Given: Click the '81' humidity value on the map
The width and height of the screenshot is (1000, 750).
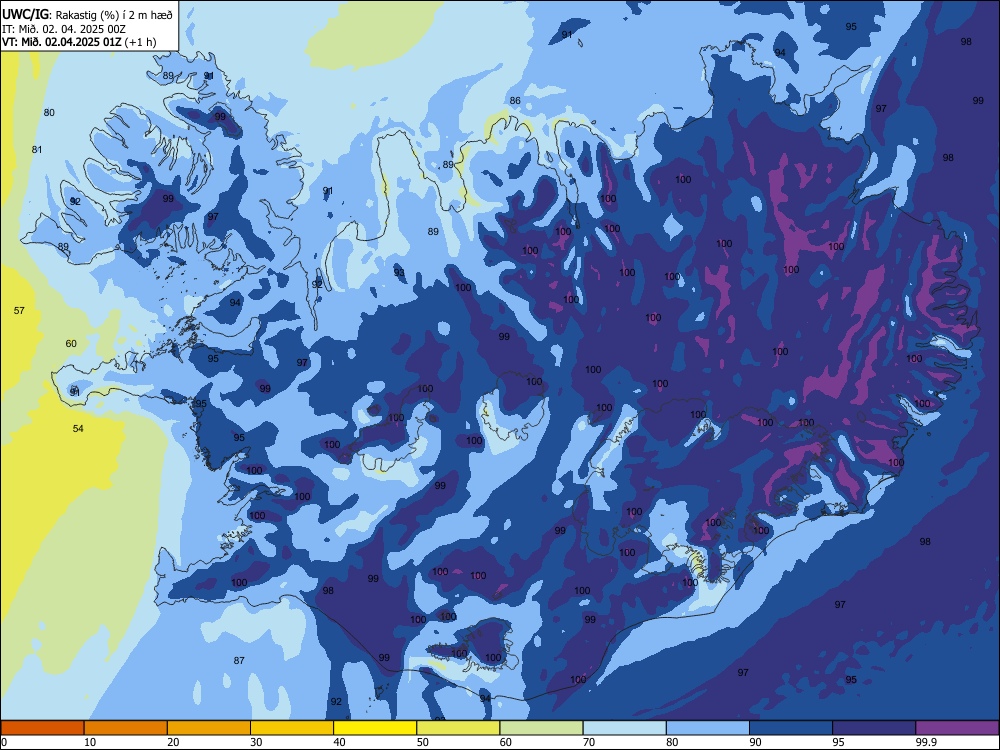Looking at the screenshot, I should (37, 149).
